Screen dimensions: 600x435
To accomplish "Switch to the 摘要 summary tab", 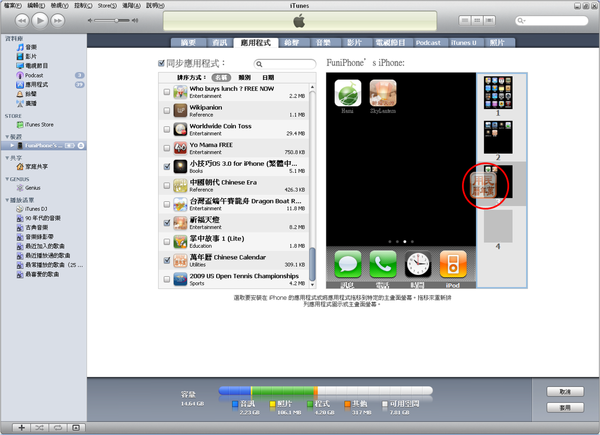I will click(188, 42).
